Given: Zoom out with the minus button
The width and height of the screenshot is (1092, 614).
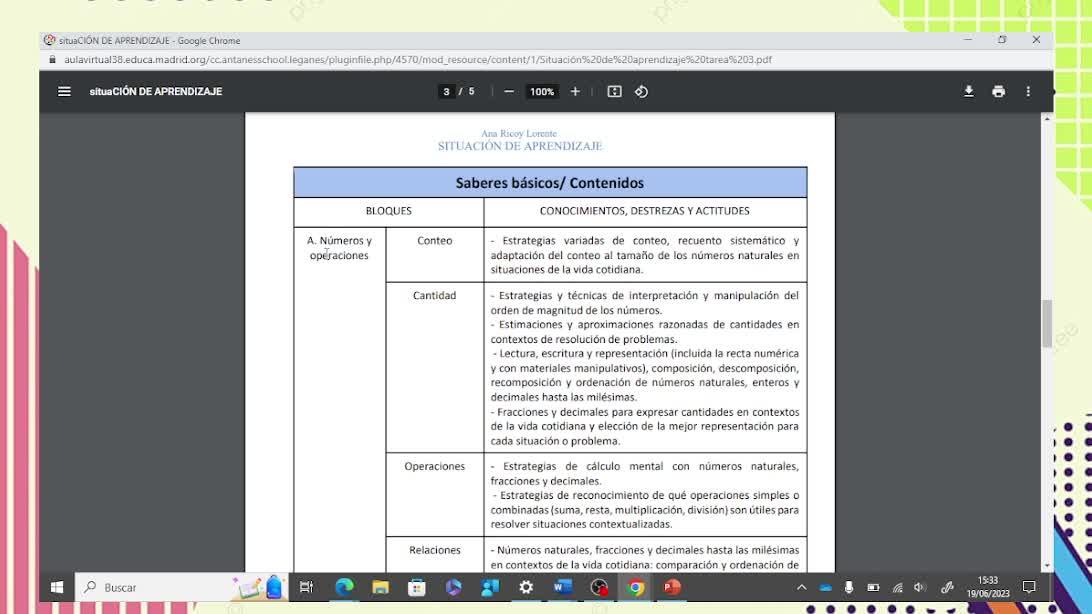Looking at the screenshot, I should tap(509, 91).
